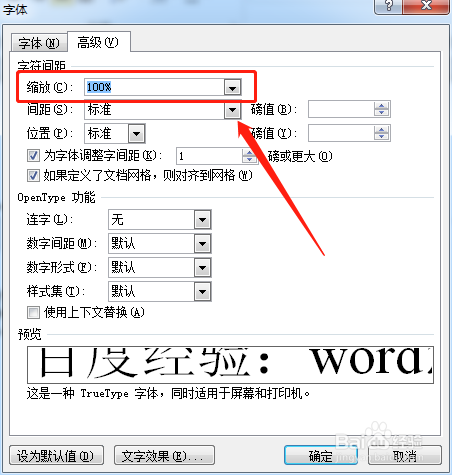Screen dimensions: 452x475
Task: Enable 使用上下文替换(A) checkbox
Action: click(x=33, y=313)
